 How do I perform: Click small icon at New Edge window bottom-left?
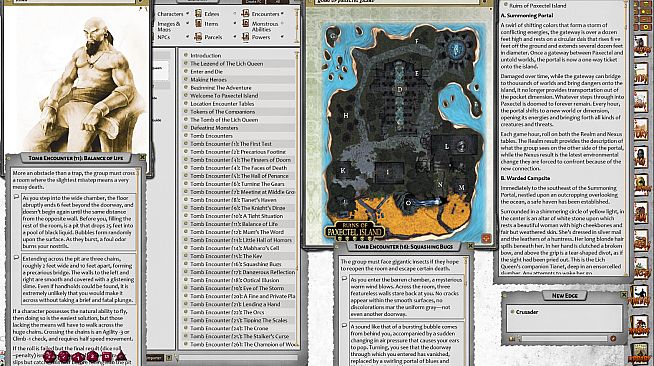click(x=512, y=339)
